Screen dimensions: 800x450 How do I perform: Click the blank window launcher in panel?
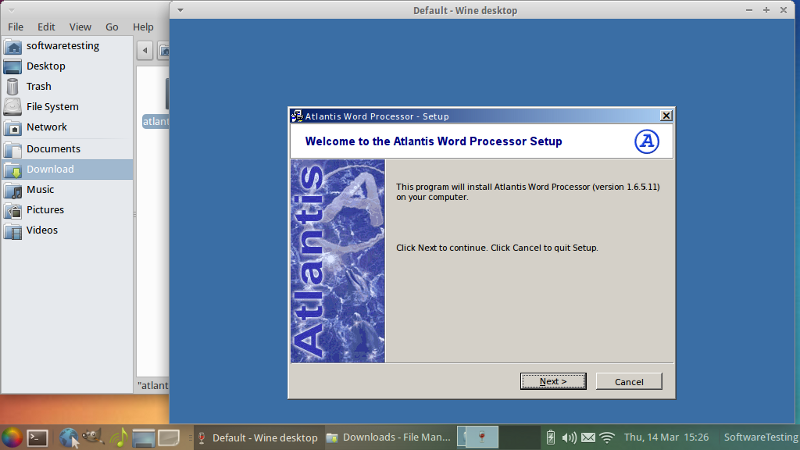pyautogui.click(x=169, y=438)
